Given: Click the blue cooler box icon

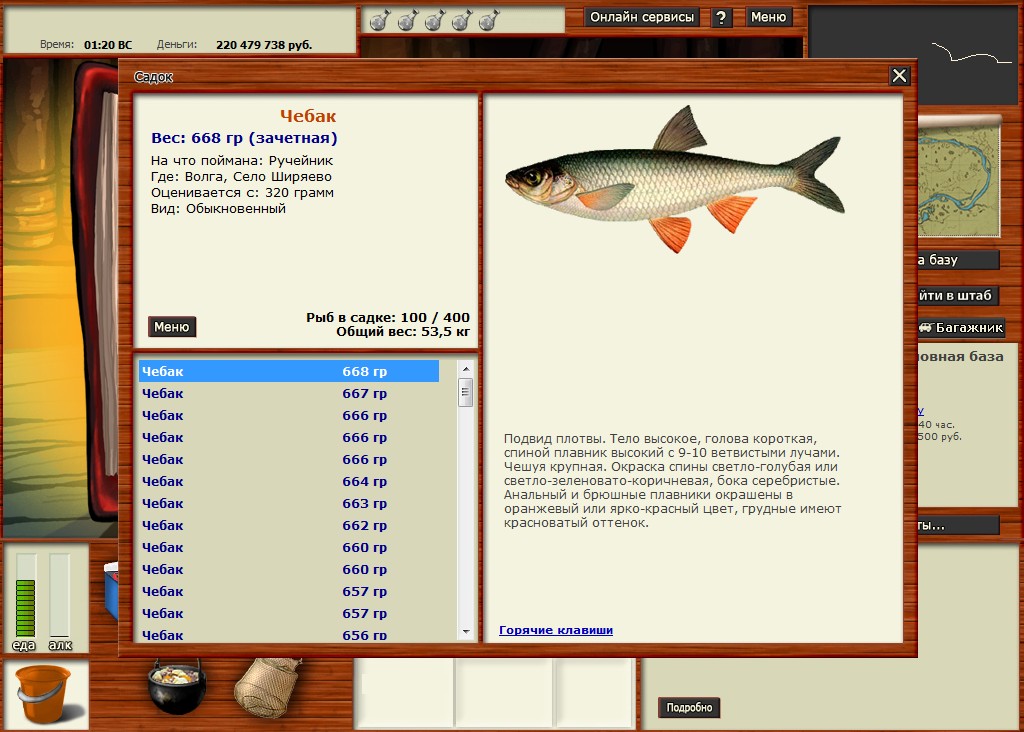Looking at the screenshot, I should 111,590.
